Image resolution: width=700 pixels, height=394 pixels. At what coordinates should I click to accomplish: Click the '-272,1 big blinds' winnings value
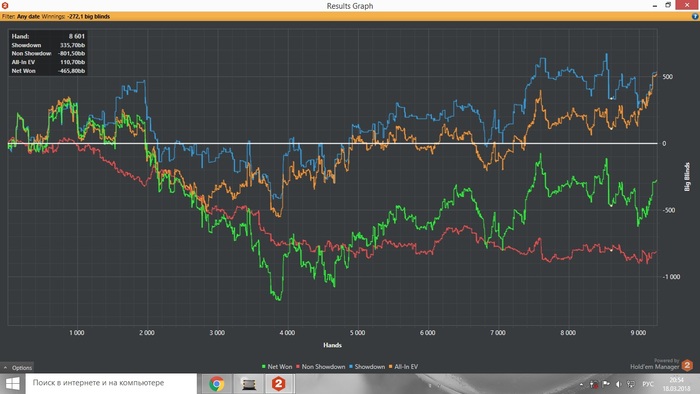pos(88,17)
